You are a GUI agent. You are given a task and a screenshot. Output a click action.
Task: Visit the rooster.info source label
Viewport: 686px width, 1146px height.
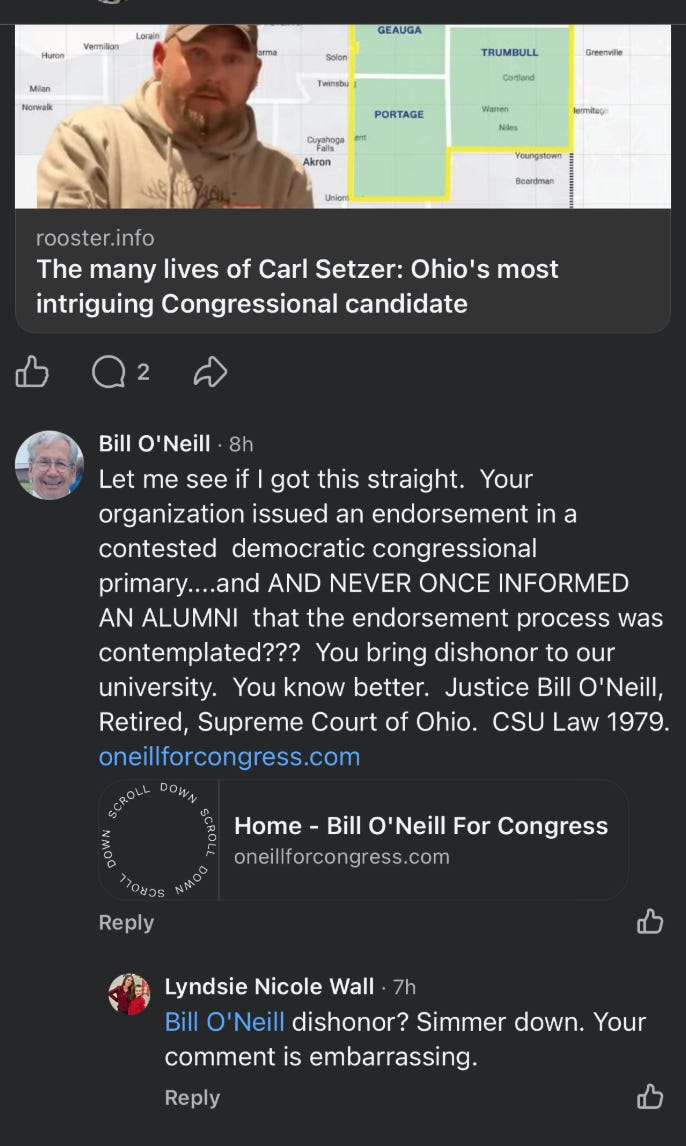tap(95, 238)
